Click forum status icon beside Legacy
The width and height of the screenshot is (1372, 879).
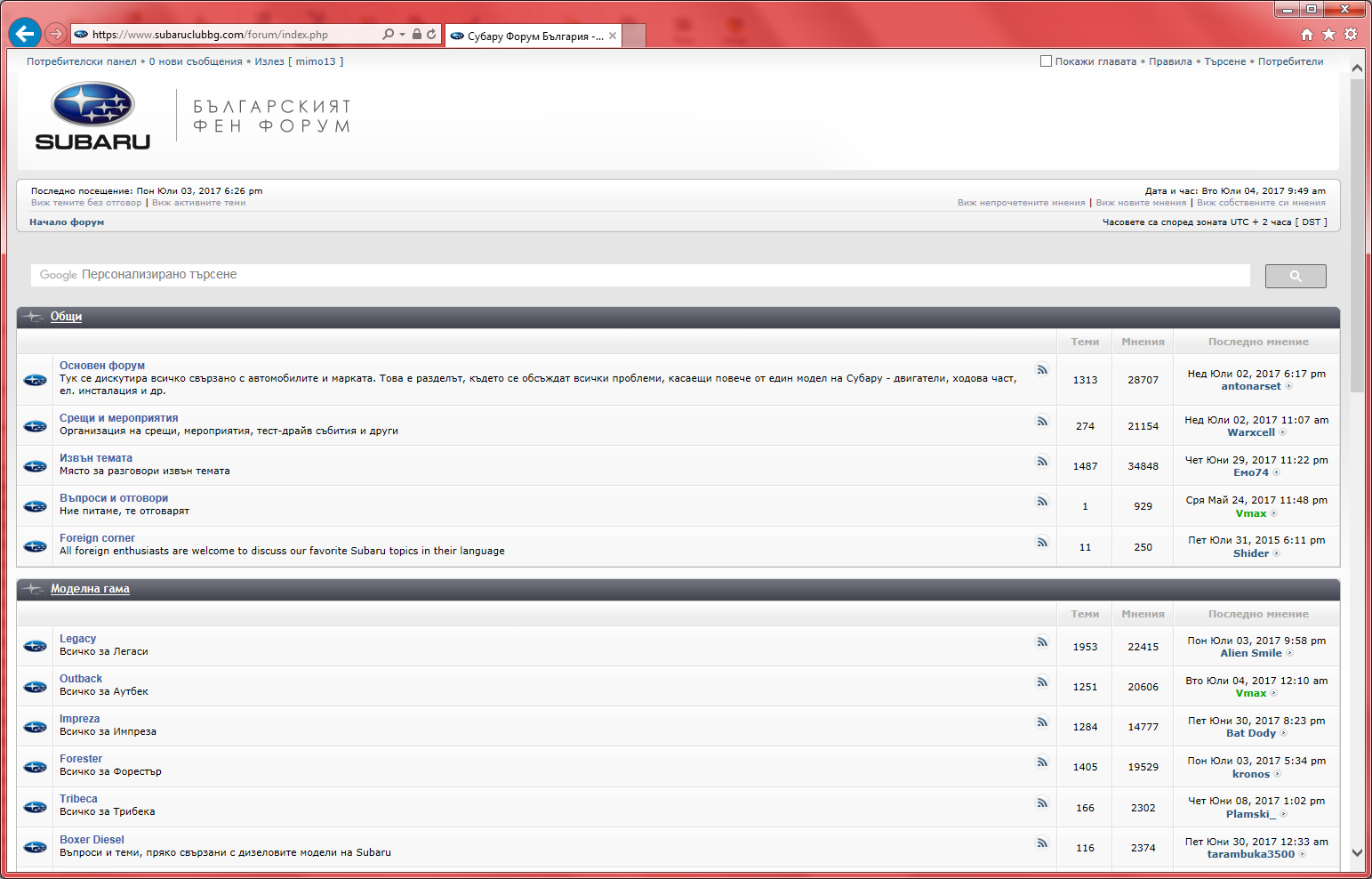tap(36, 646)
